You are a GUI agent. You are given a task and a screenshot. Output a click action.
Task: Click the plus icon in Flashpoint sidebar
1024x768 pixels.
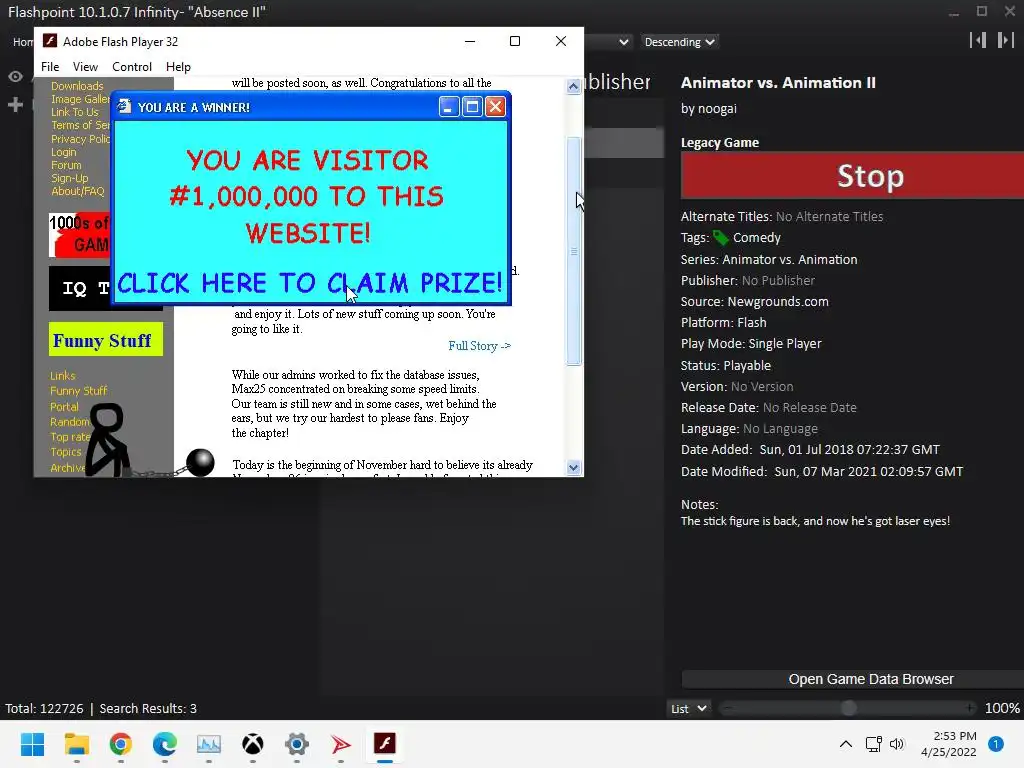coord(15,104)
